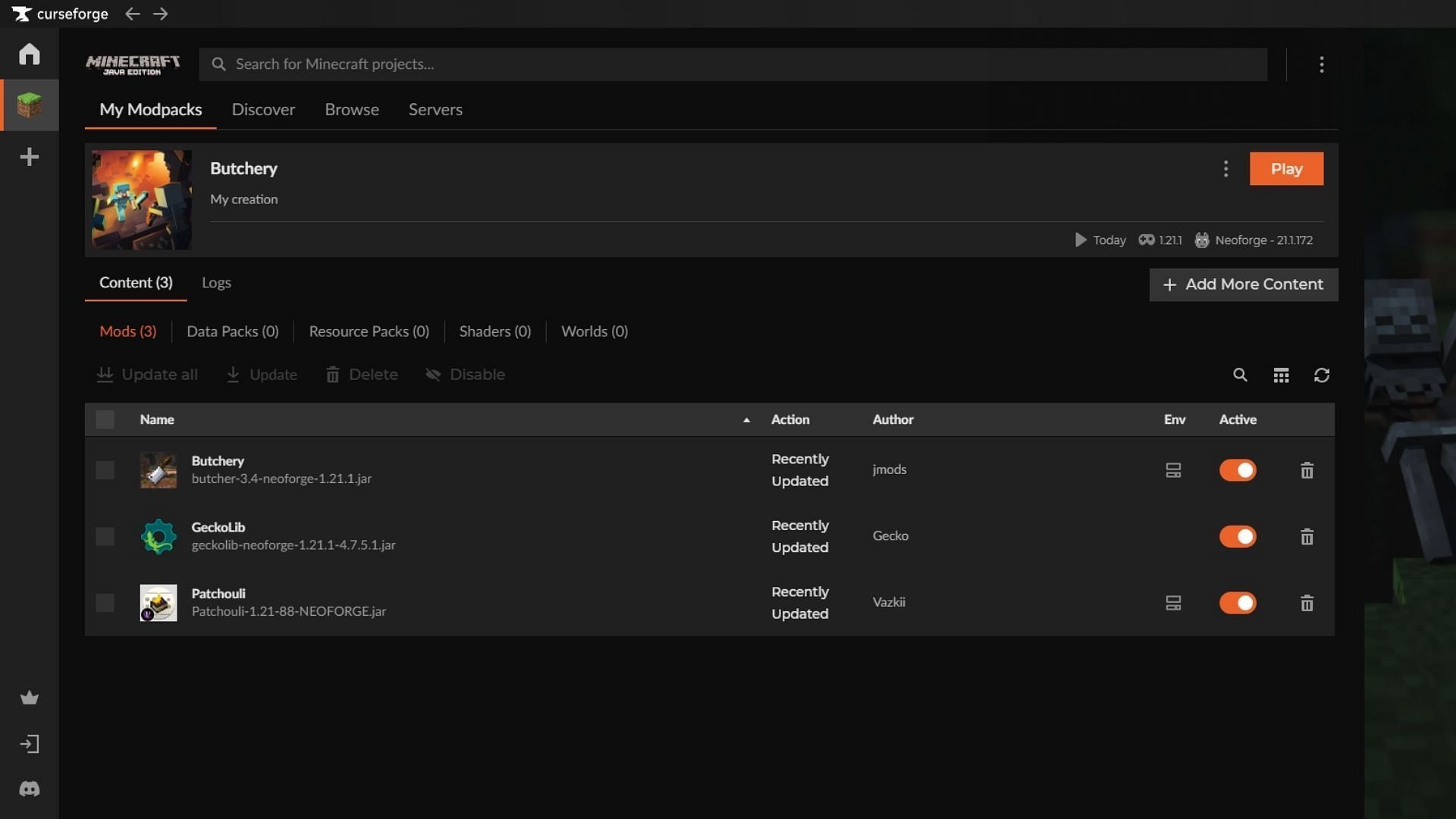The height and width of the screenshot is (819, 1456).
Task: Refresh the mods list
Action: tap(1321, 375)
